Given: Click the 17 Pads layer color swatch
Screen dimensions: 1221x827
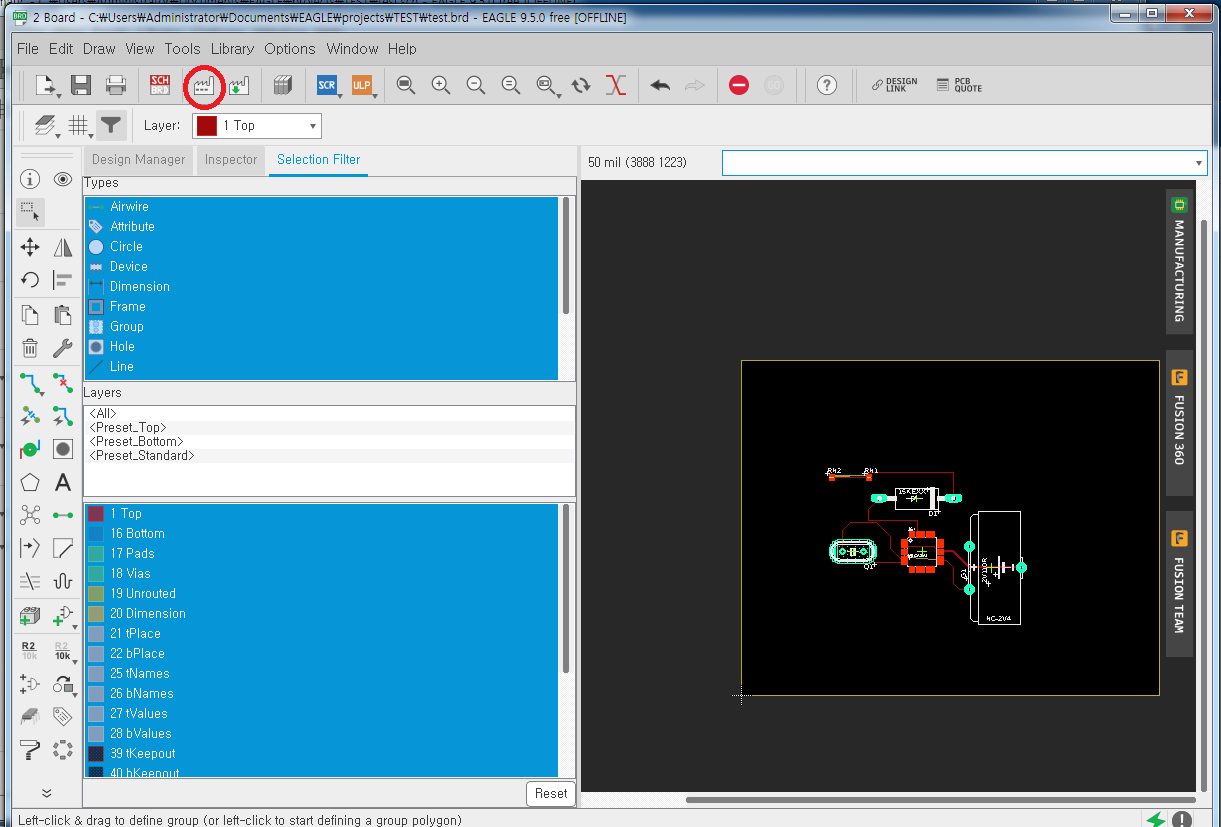Looking at the screenshot, I should pos(96,553).
